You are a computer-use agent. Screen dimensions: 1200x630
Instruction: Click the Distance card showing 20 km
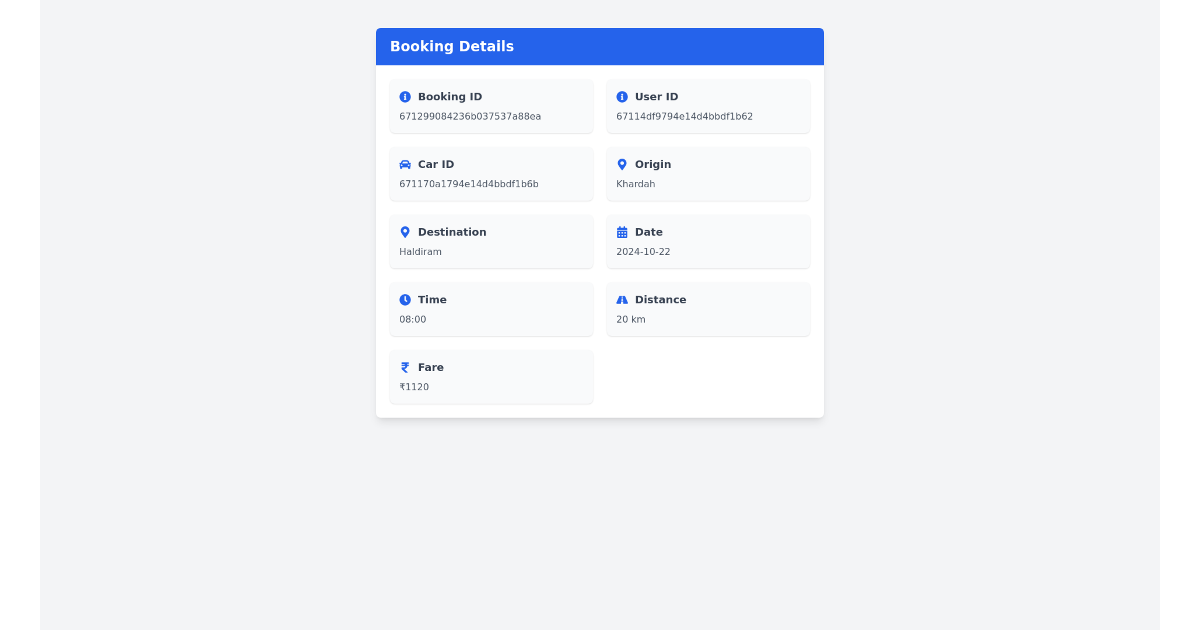pyautogui.click(x=708, y=309)
